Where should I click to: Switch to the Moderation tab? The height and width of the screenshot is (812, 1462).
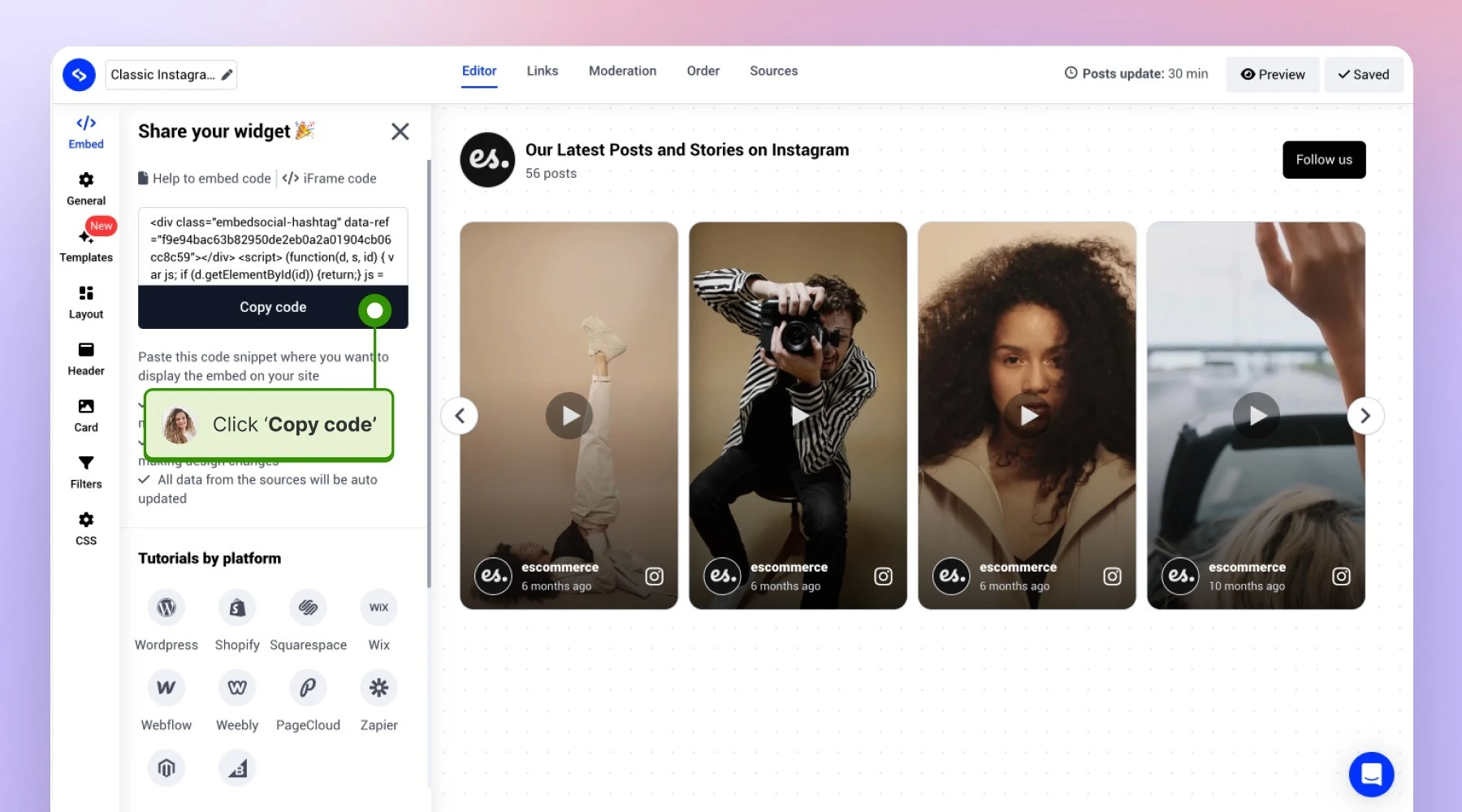point(622,71)
